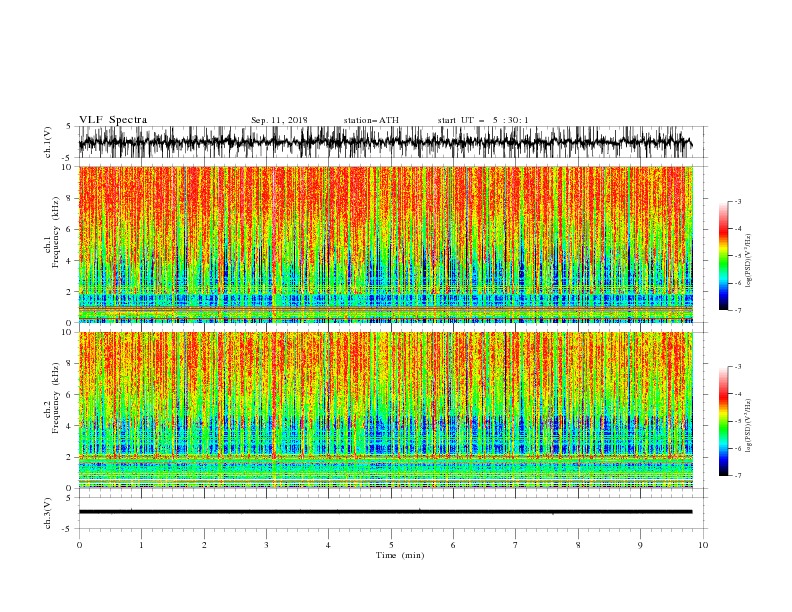Click the '-3' label on ch.2 colorbar
This screenshot has height=612, width=792.
[738, 367]
